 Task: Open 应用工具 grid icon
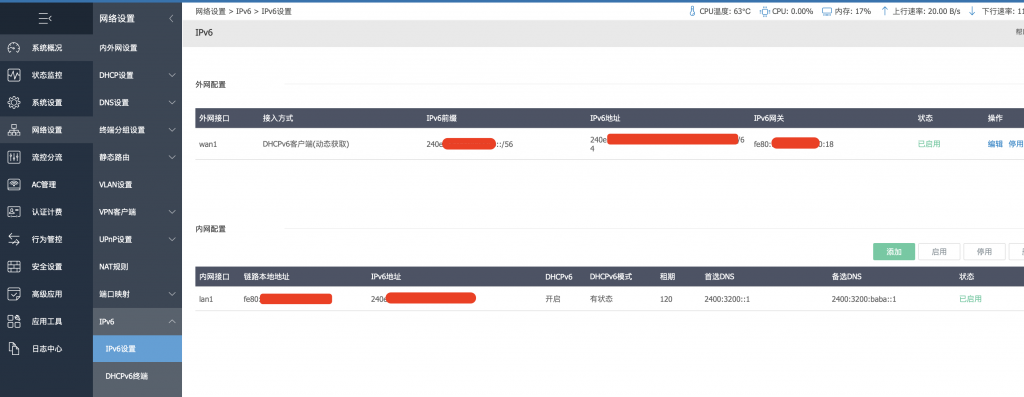coord(14,321)
